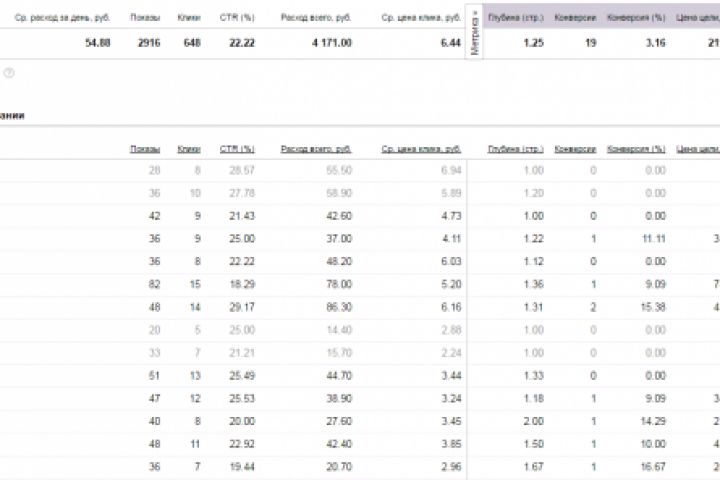Select summary average click price 6.44
Screen dimensions: 720x480
[450, 43]
